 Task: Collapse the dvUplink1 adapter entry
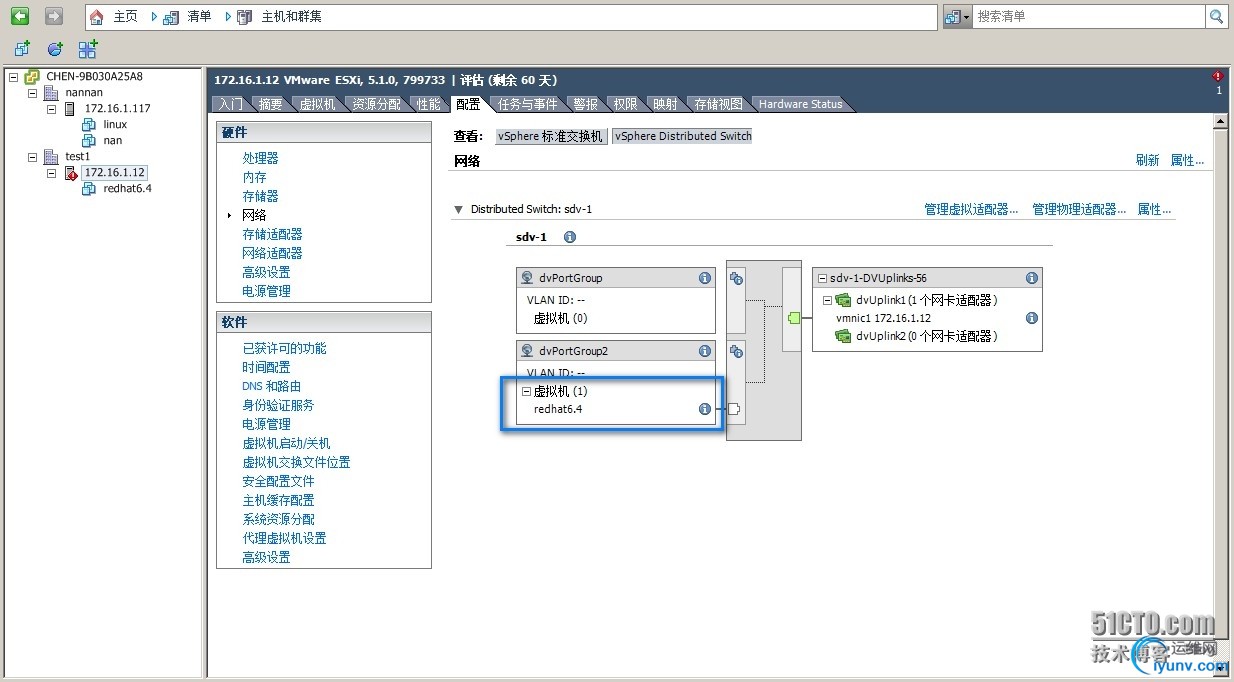pyautogui.click(x=827, y=300)
